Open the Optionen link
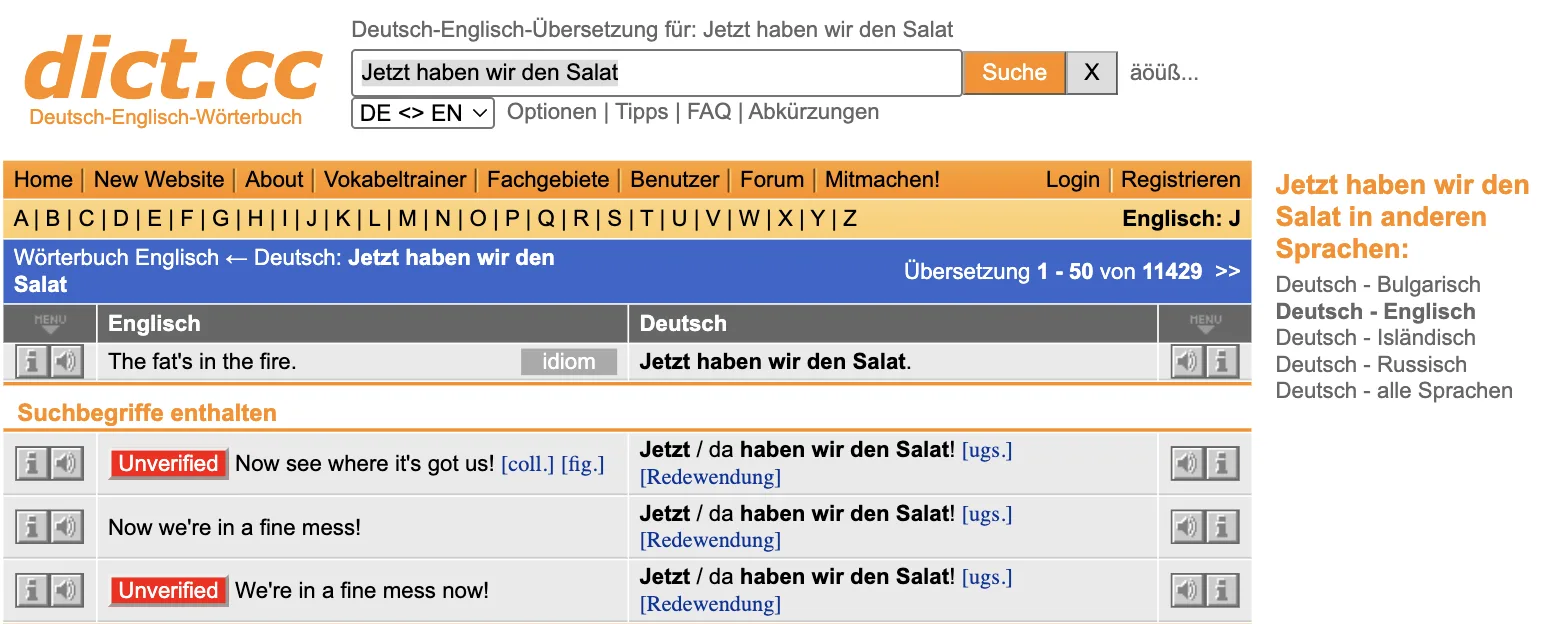Viewport: 1567px width, 624px height. (551, 112)
